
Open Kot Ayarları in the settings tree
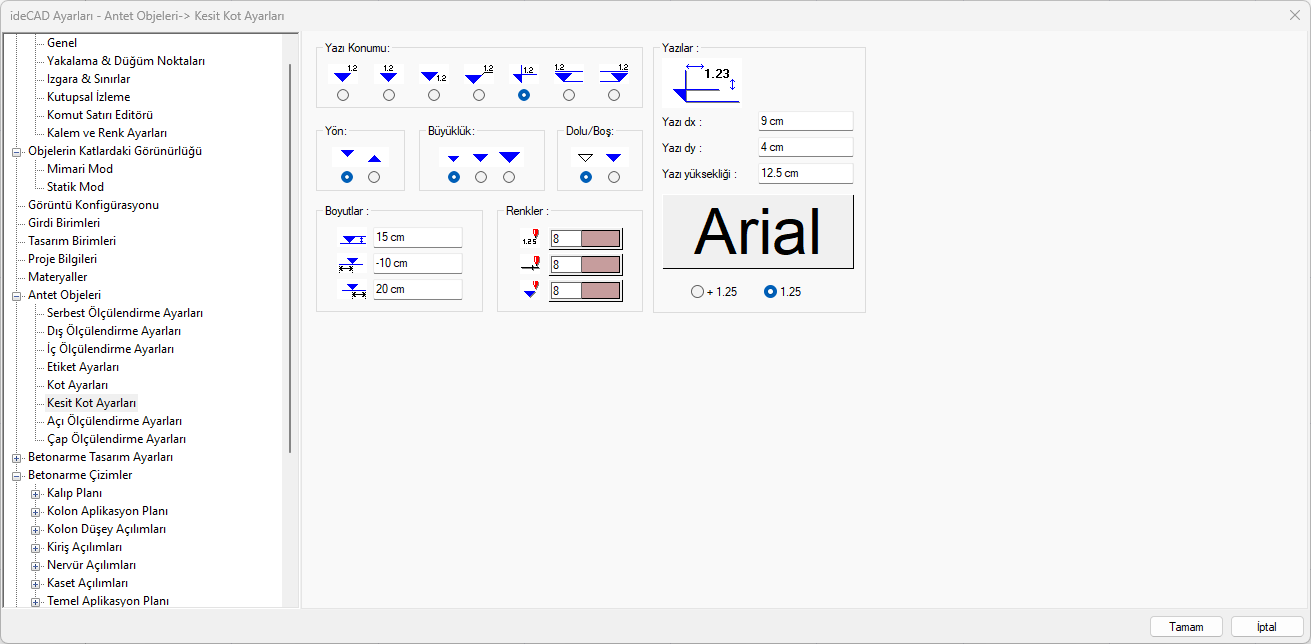pyautogui.click(x=77, y=385)
